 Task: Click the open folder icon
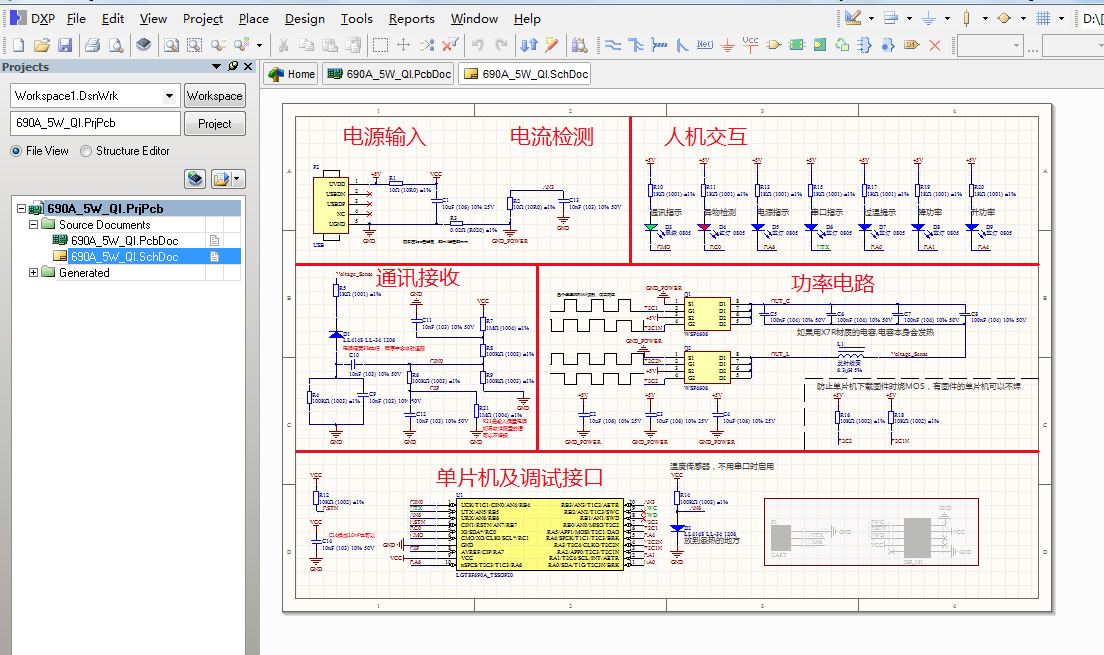pos(42,46)
